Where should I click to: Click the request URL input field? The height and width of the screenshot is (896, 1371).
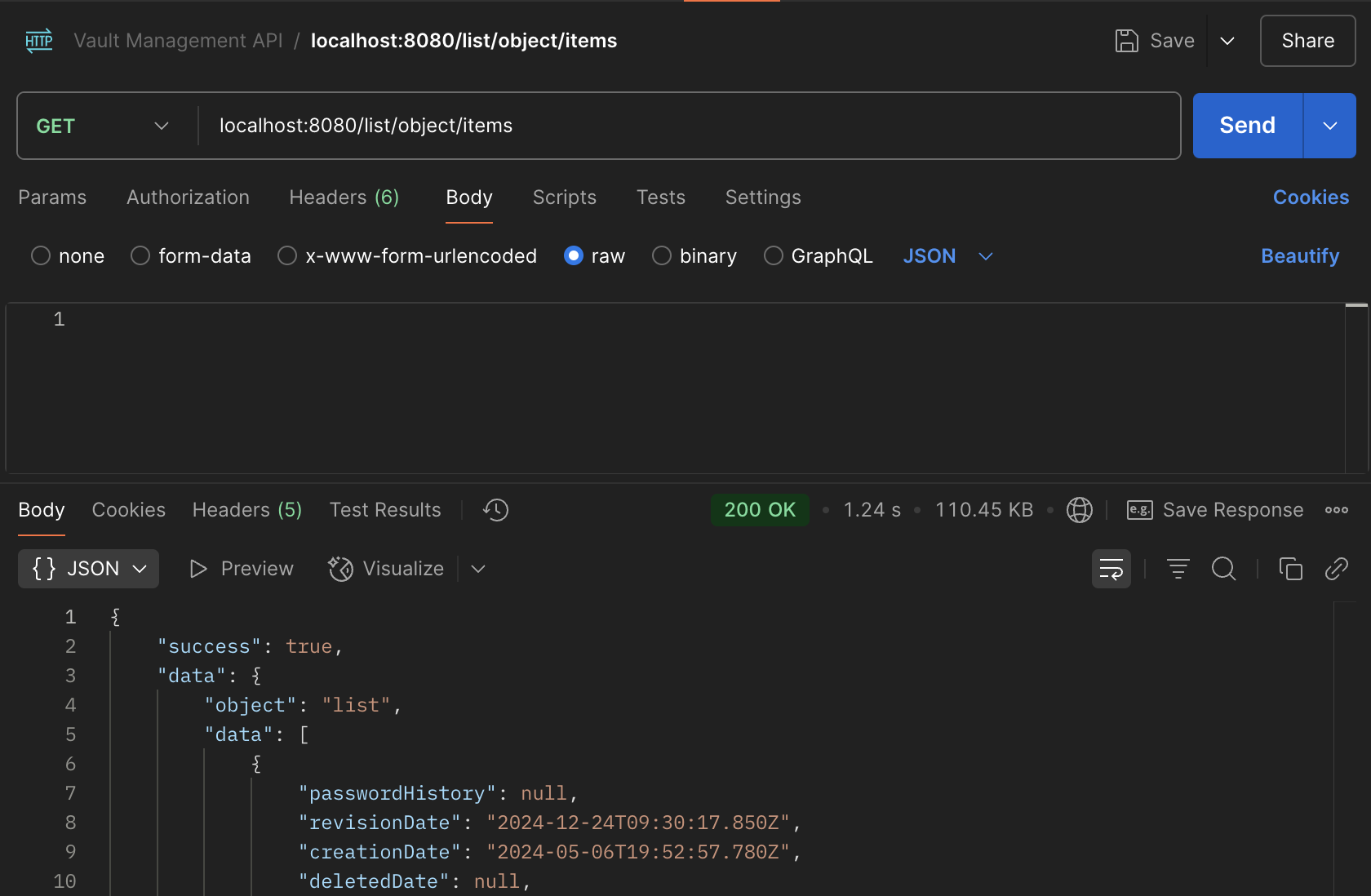[x=690, y=126]
